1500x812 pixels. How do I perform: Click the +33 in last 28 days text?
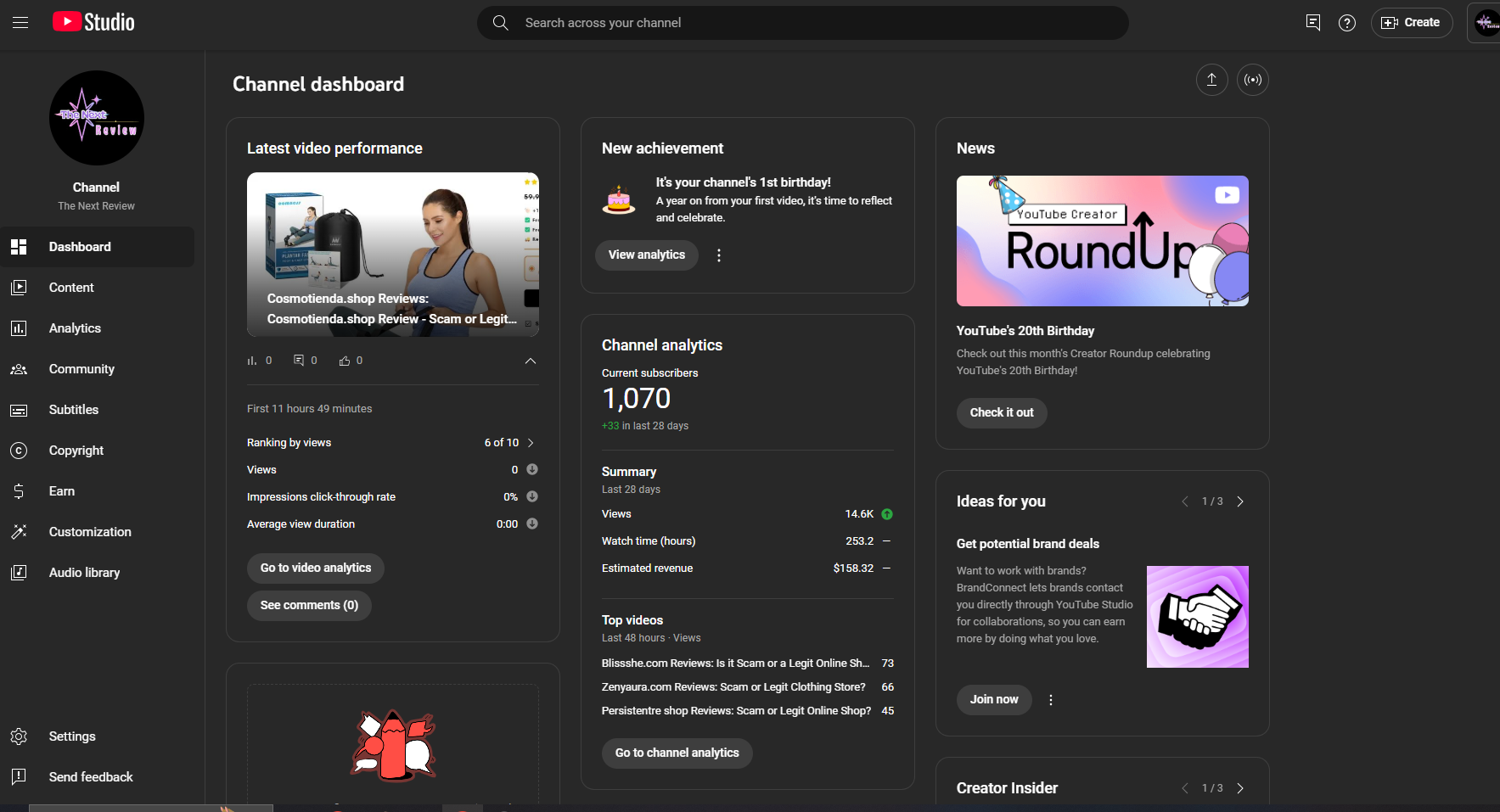click(645, 426)
